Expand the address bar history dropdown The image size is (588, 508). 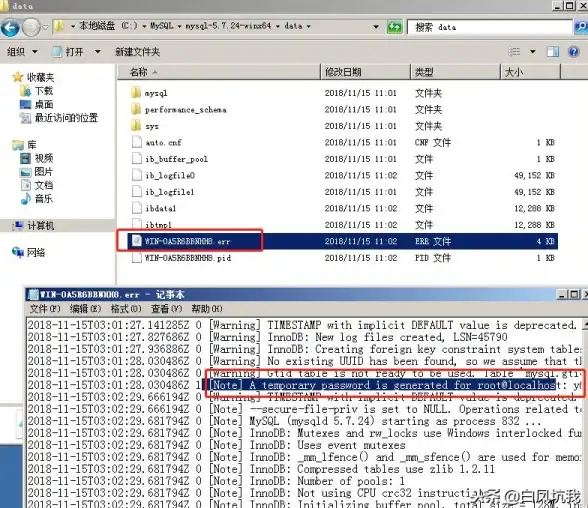(376, 27)
